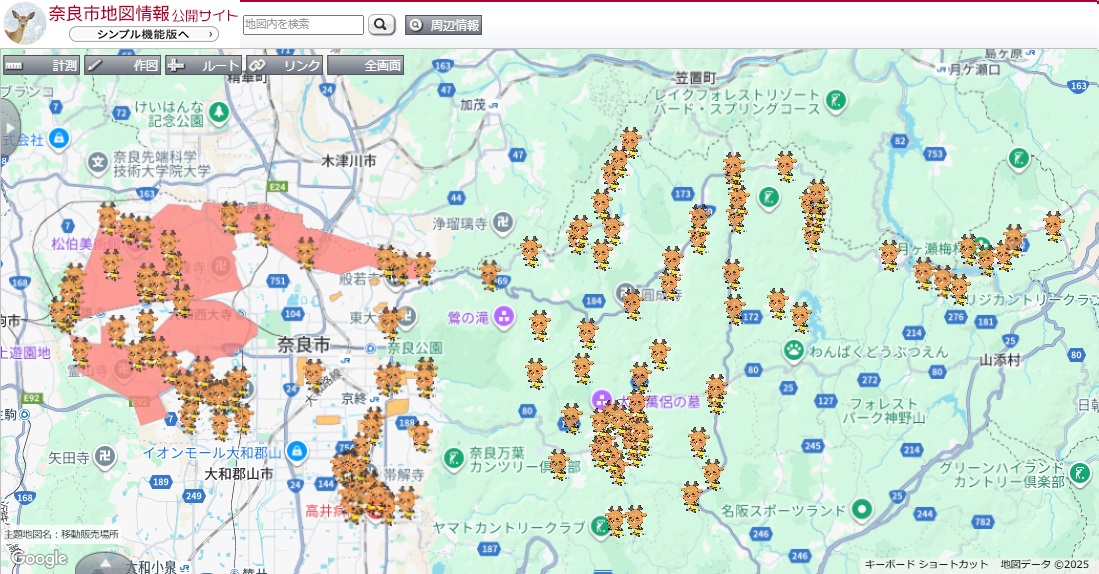Click the 奈良市 city label
This screenshot has height=574, width=1099.
[303, 345]
